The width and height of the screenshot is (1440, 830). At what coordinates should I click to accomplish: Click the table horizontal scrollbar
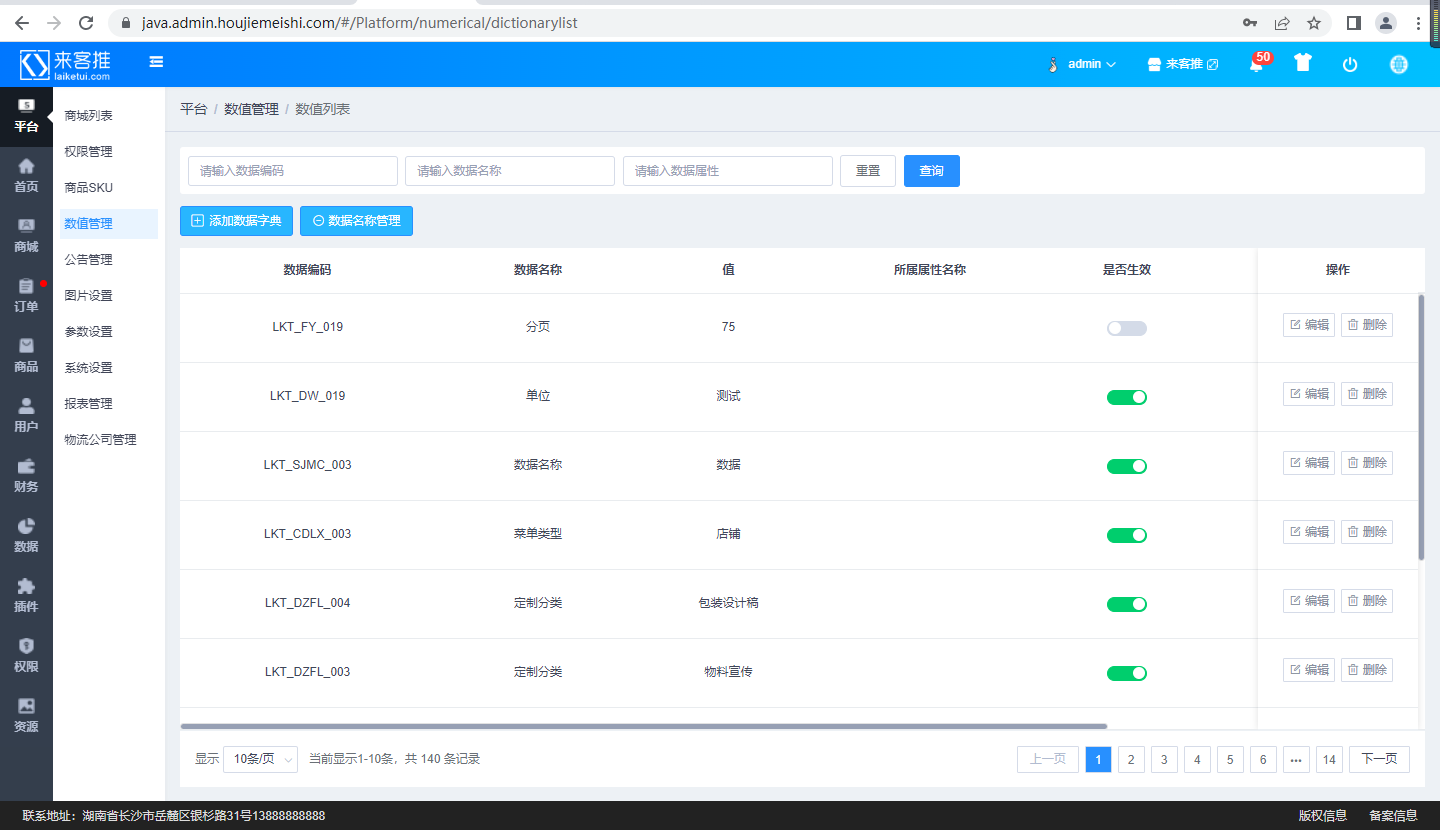[x=644, y=726]
